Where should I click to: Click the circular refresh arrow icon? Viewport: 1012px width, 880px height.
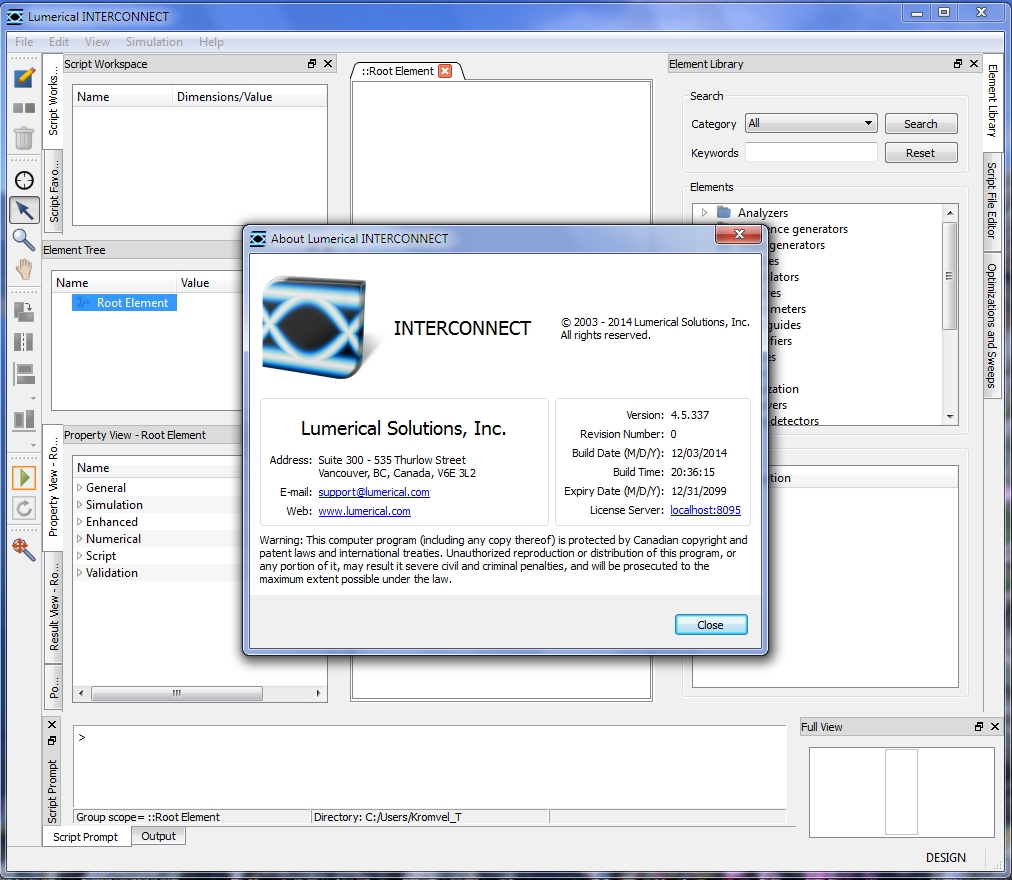pyautogui.click(x=24, y=508)
